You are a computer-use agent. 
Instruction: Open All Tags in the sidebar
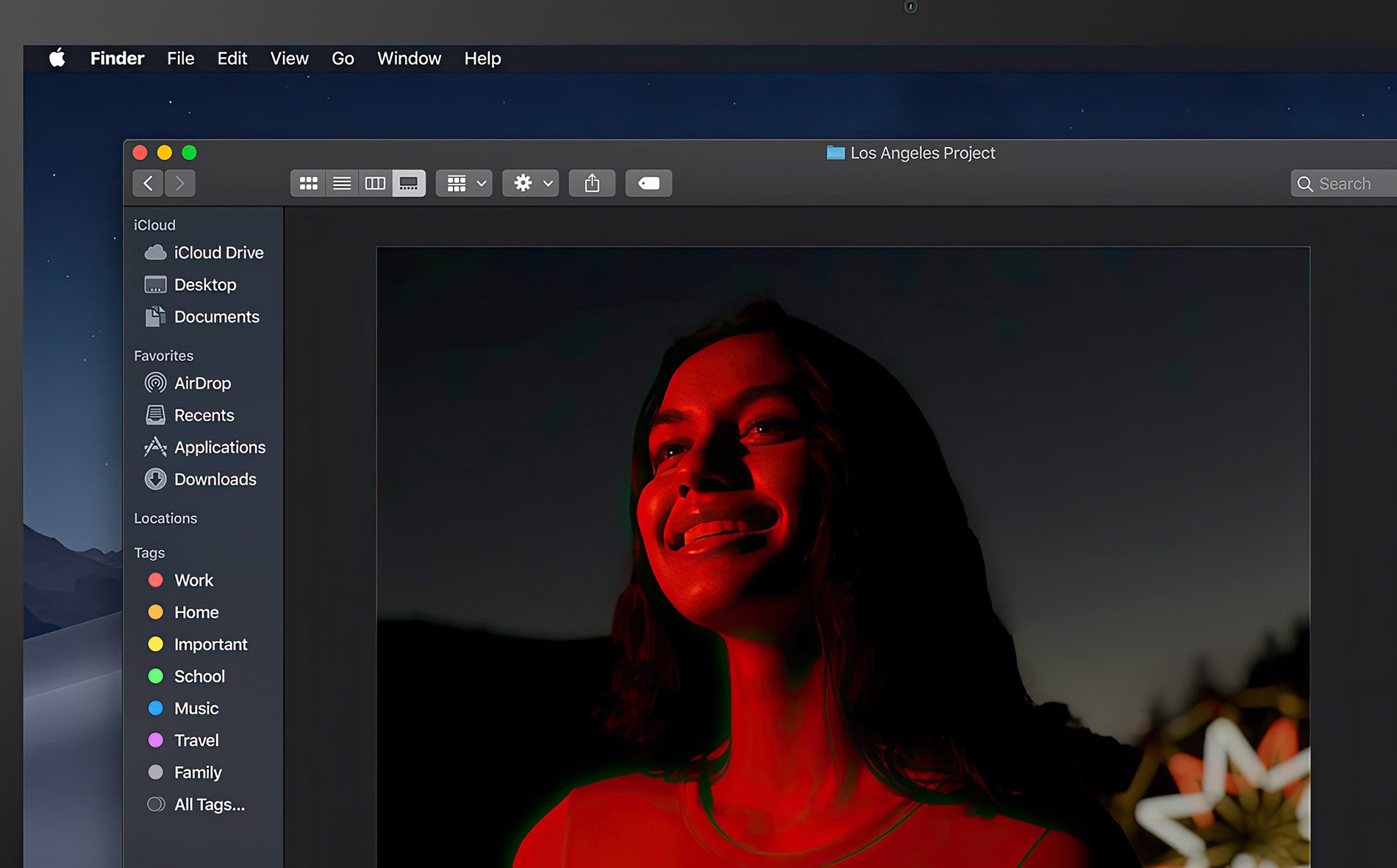[208, 804]
